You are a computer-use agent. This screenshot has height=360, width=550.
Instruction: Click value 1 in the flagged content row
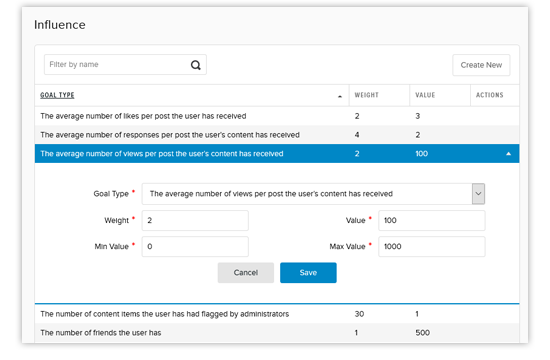(417, 314)
